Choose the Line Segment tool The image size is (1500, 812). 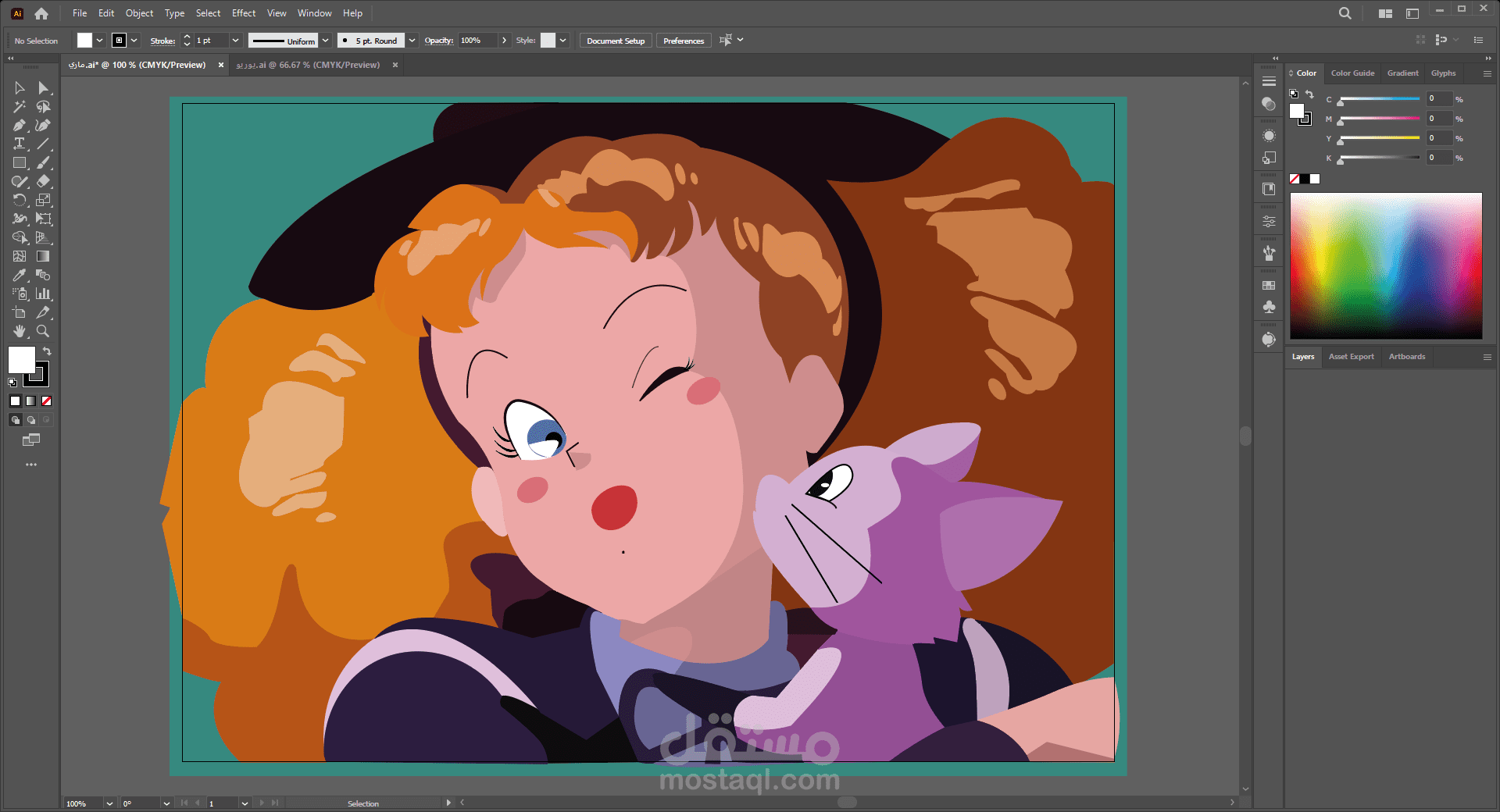point(44,144)
